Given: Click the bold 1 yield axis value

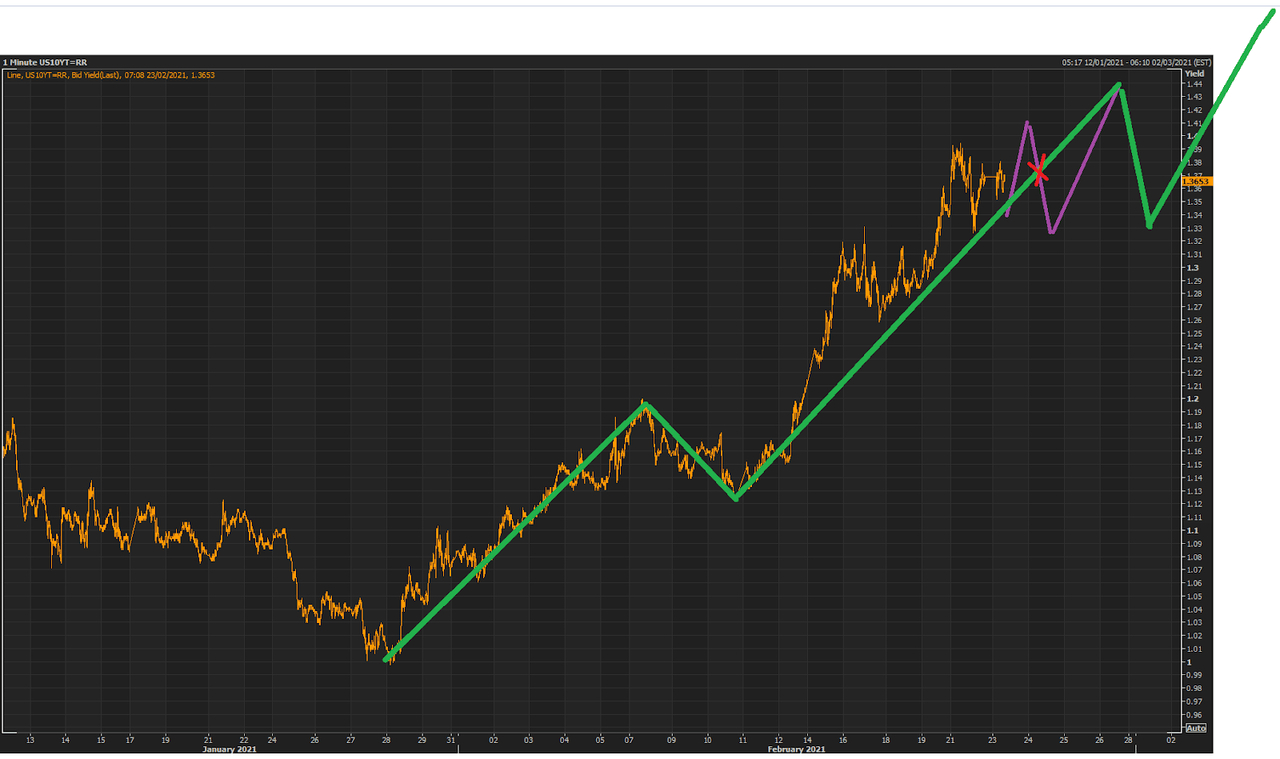Looking at the screenshot, I should (x=1188, y=662).
